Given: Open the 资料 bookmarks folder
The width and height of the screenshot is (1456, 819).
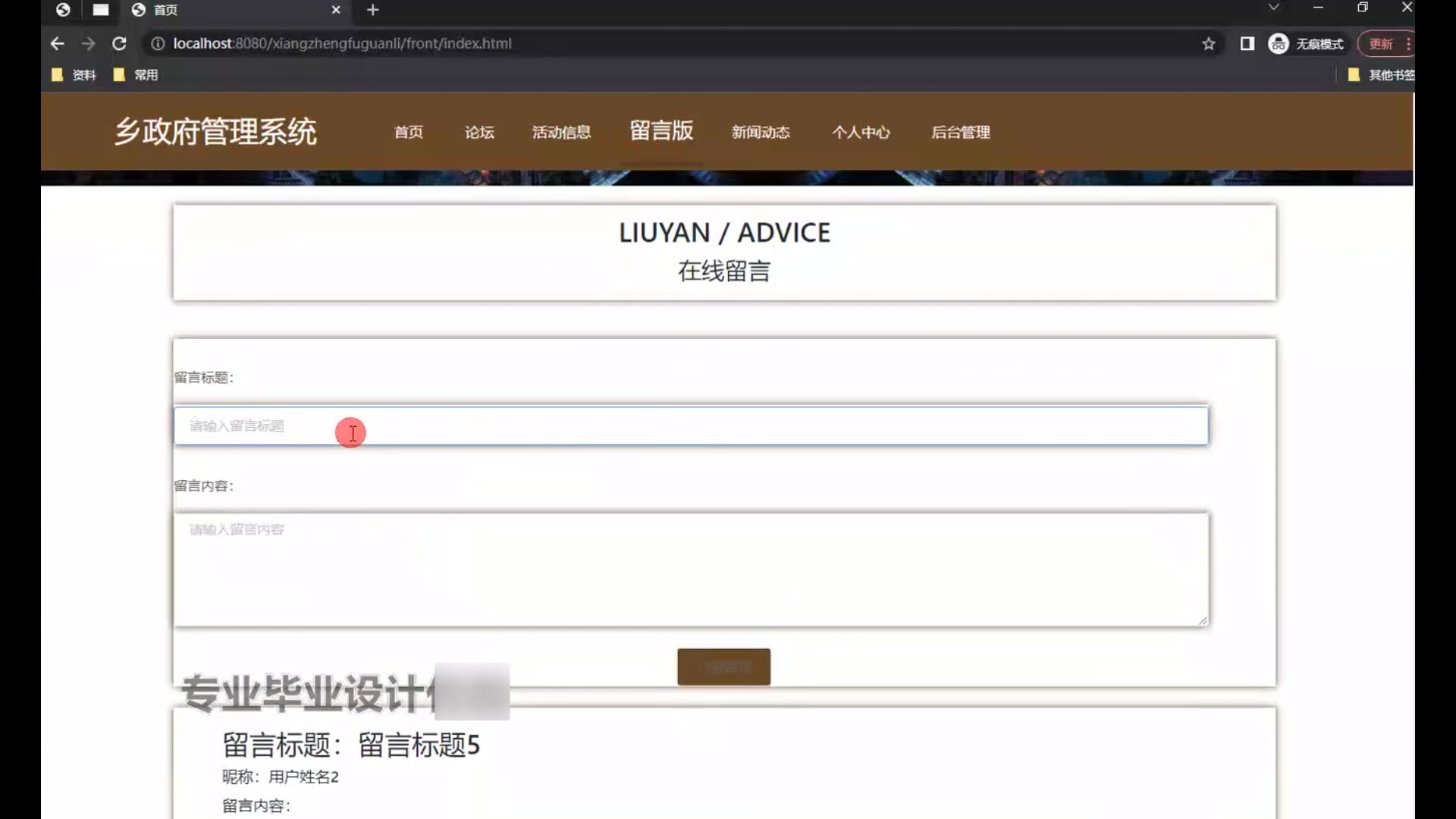Looking at the screenshot, I should tap(74, 75).
